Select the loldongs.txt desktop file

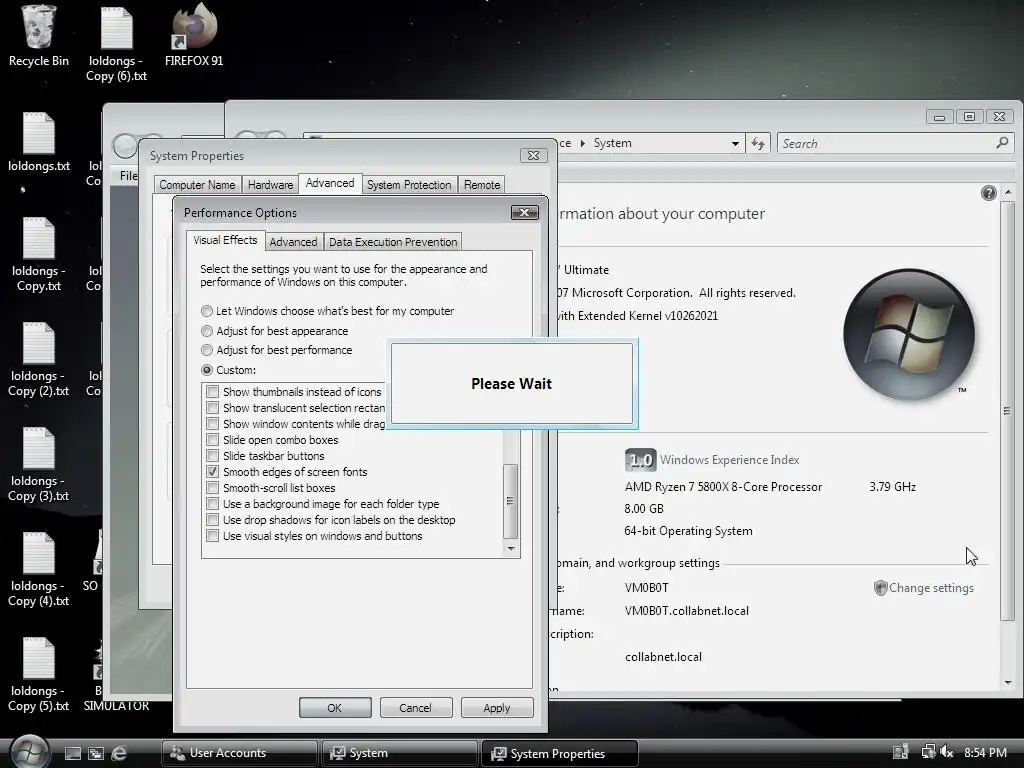tap(39, 142)
